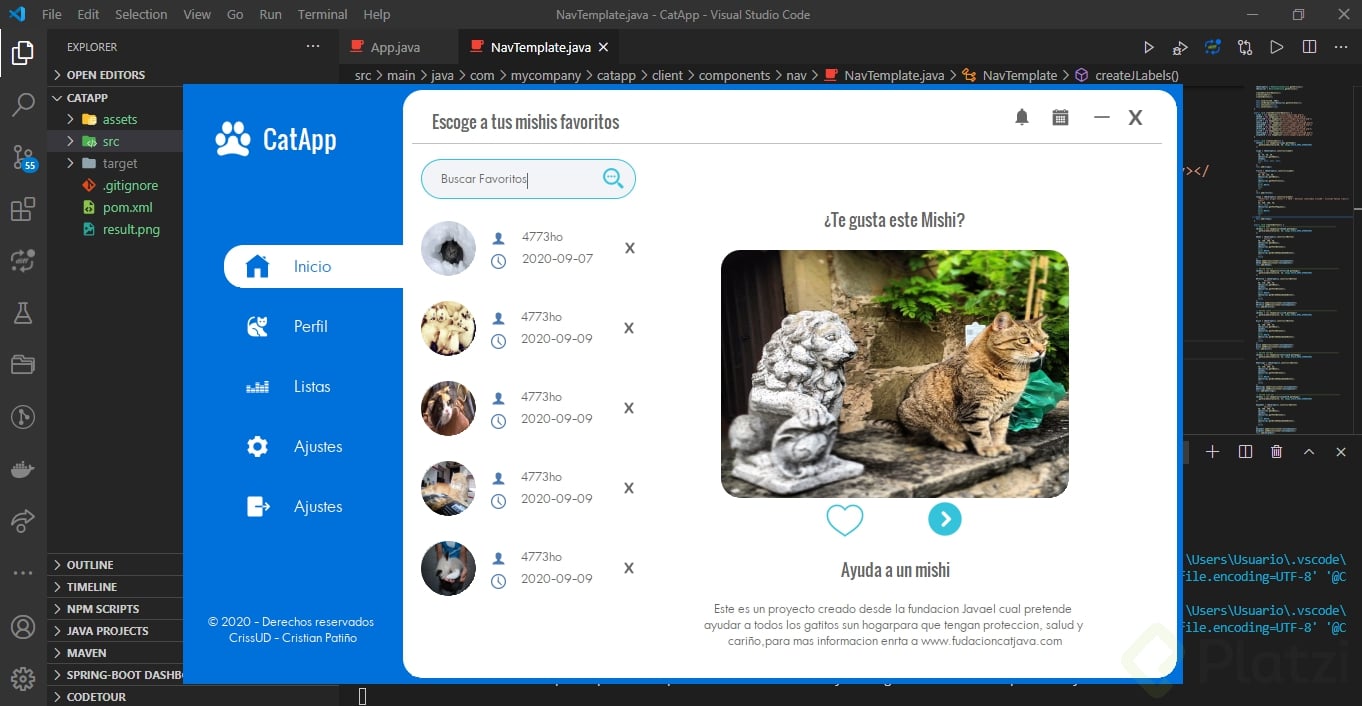Open the Extensions view in activity bar
The image size is (1362, 706).
23,209
